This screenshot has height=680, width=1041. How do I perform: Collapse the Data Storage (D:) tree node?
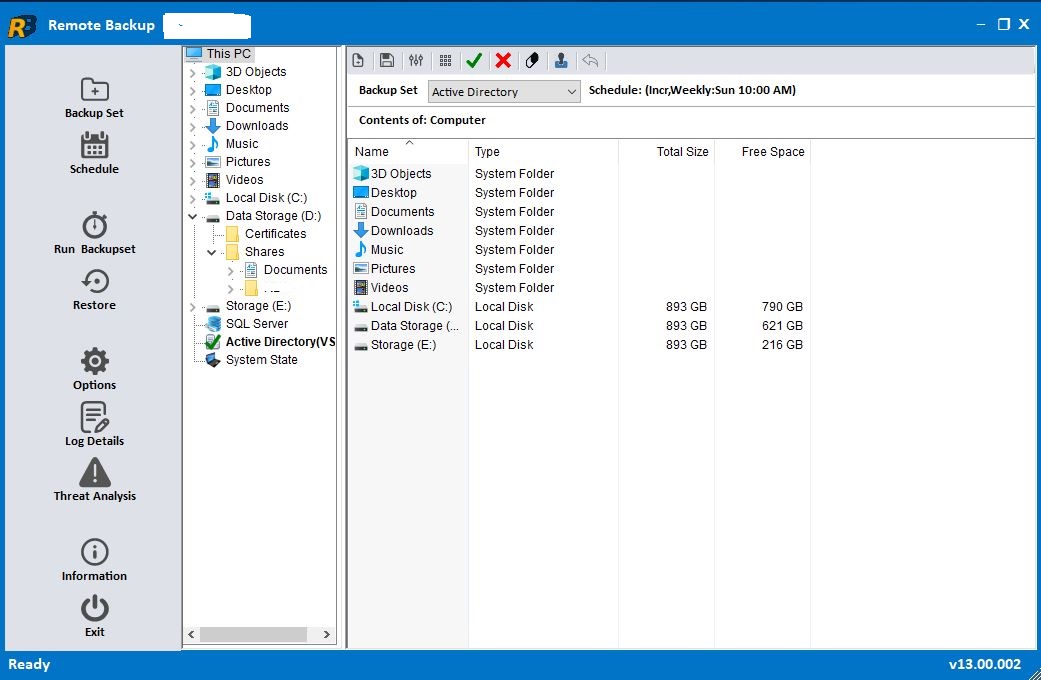click(x=193, y=216)
